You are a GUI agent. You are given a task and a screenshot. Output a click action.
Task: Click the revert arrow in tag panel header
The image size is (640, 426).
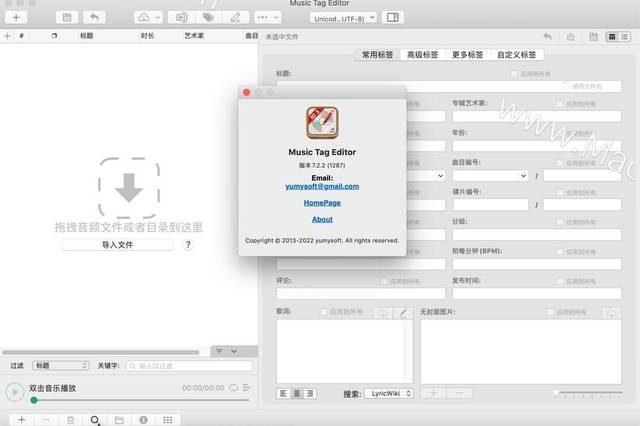pos(548,37)
